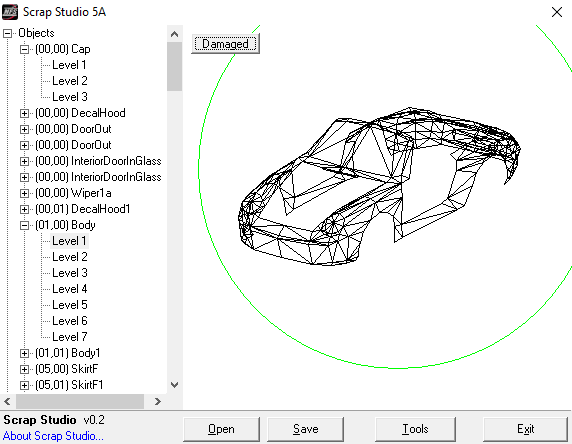Open the Tools menu button
Image resolution: width=572 pixels, height=444 pixels.
pos(415,429)
